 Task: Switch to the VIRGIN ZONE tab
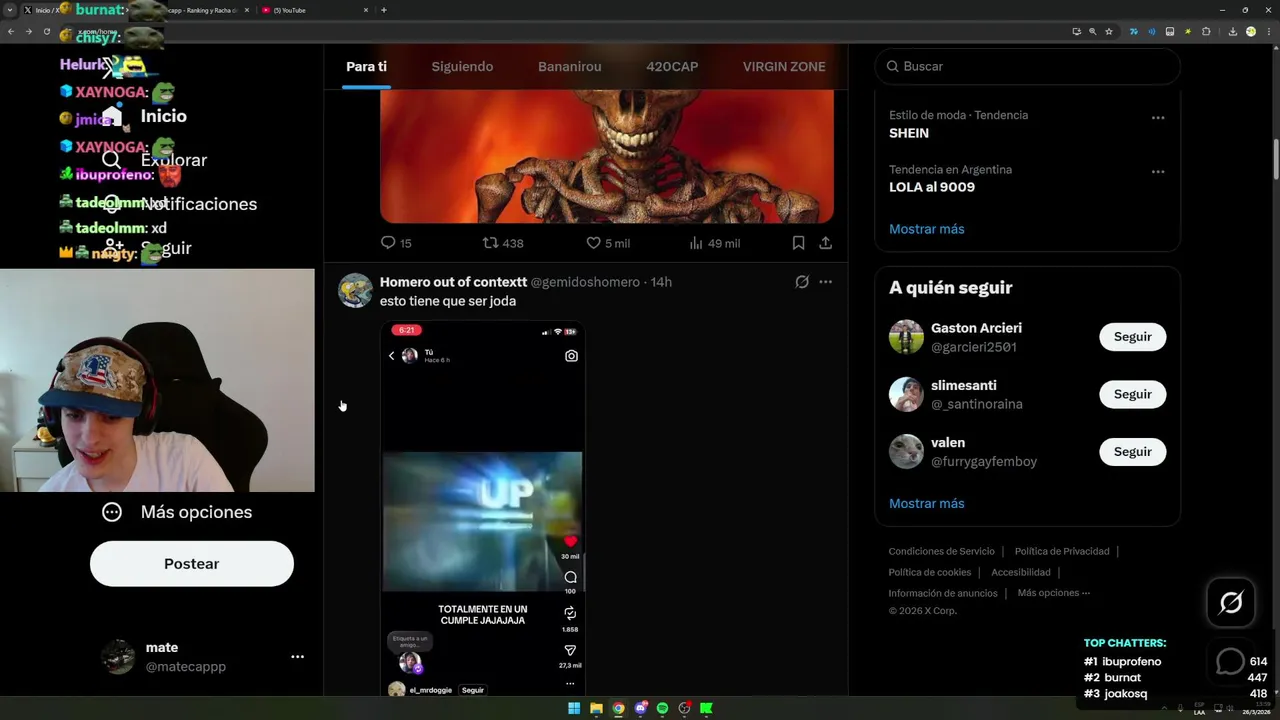click(x=784, y=67)
